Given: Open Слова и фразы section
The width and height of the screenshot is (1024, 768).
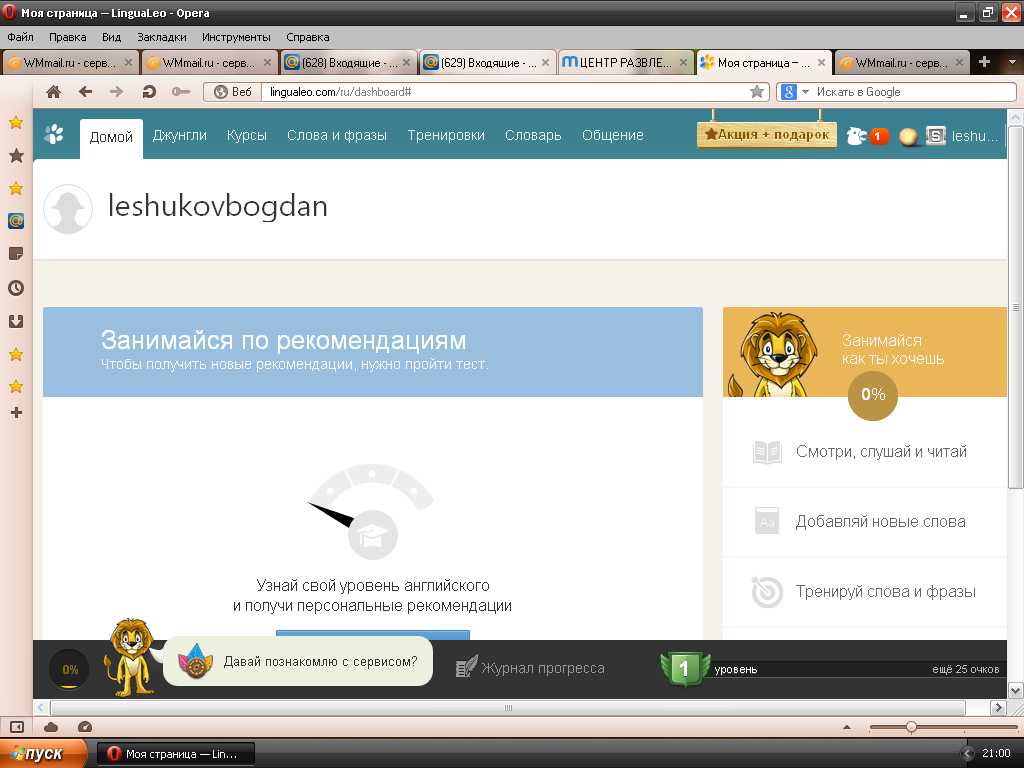Looking at the screenshot, I should tap(337, 135).
